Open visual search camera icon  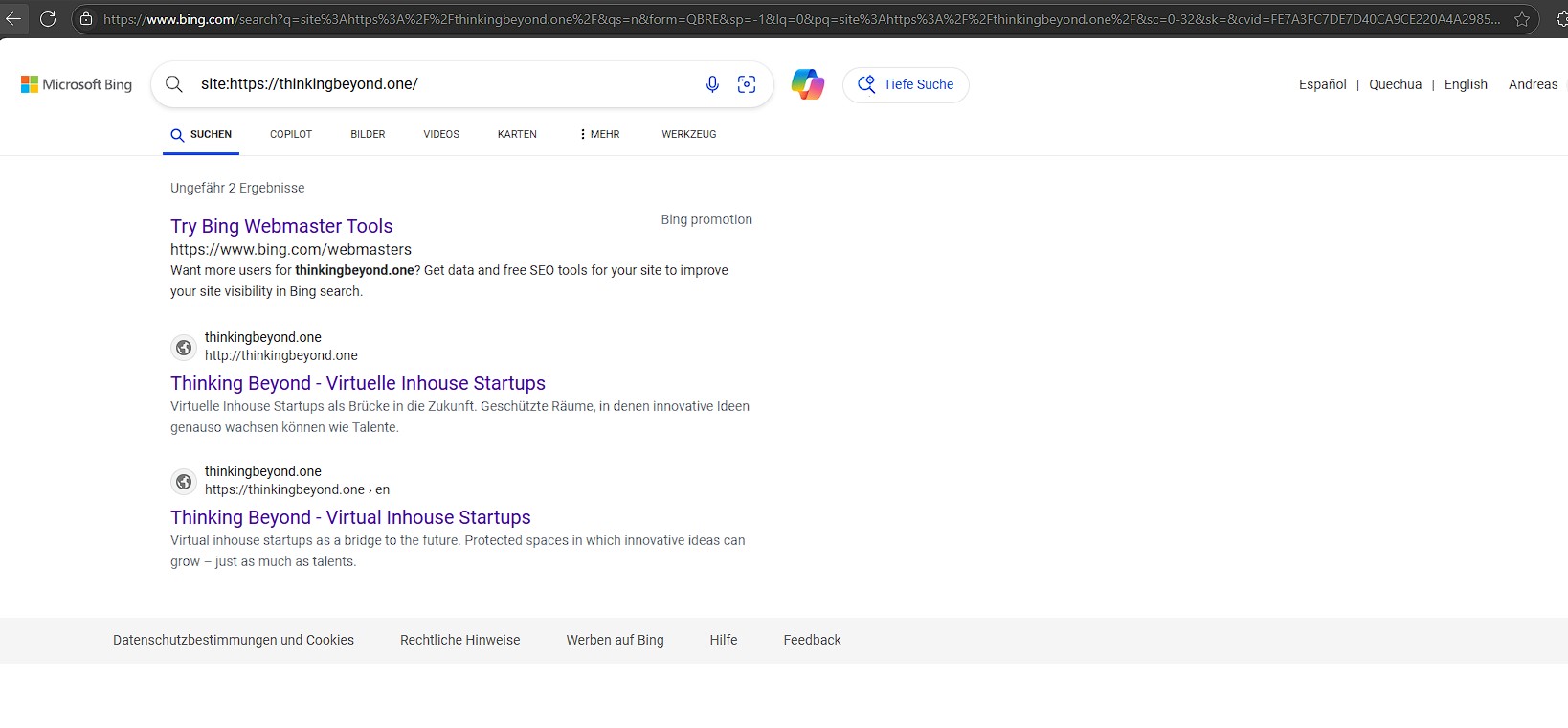(x=747, y=84)
